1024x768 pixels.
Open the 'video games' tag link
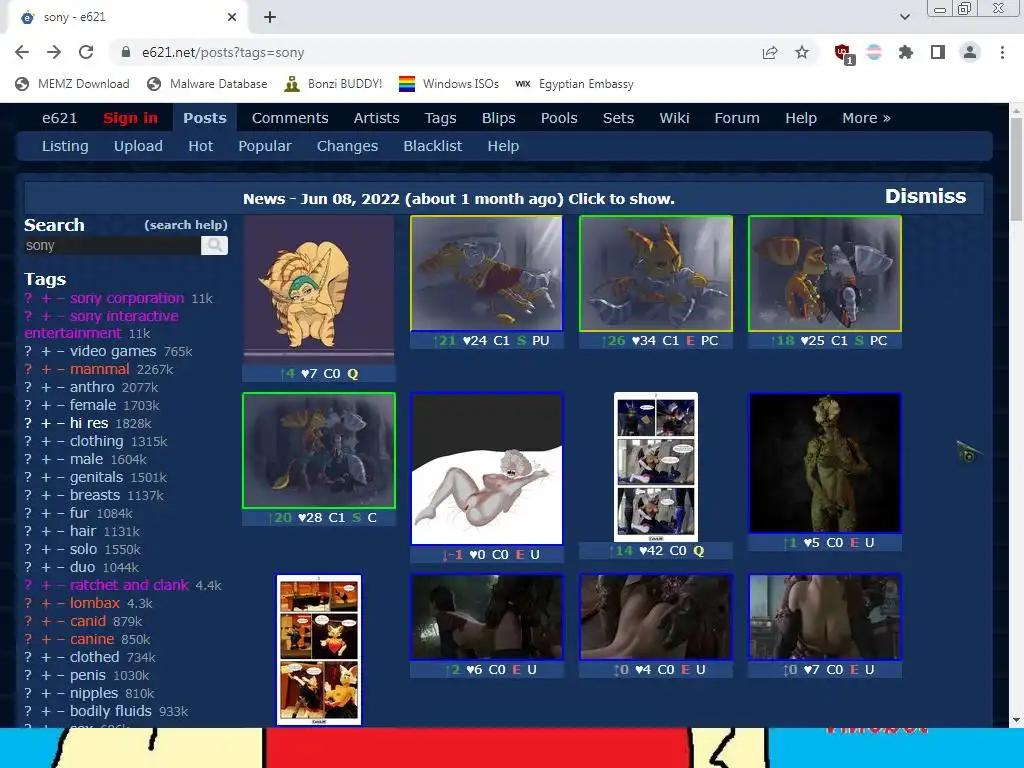113,351
